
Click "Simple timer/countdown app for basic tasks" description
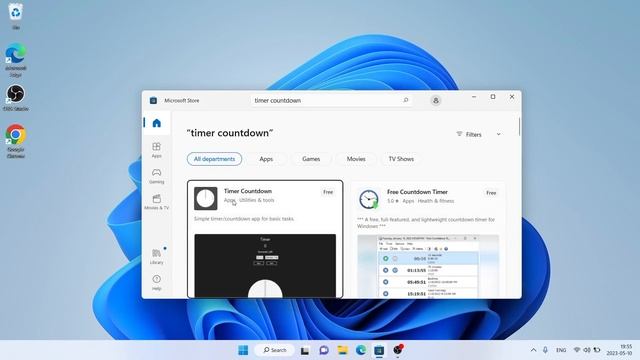[x=244, y=219]
